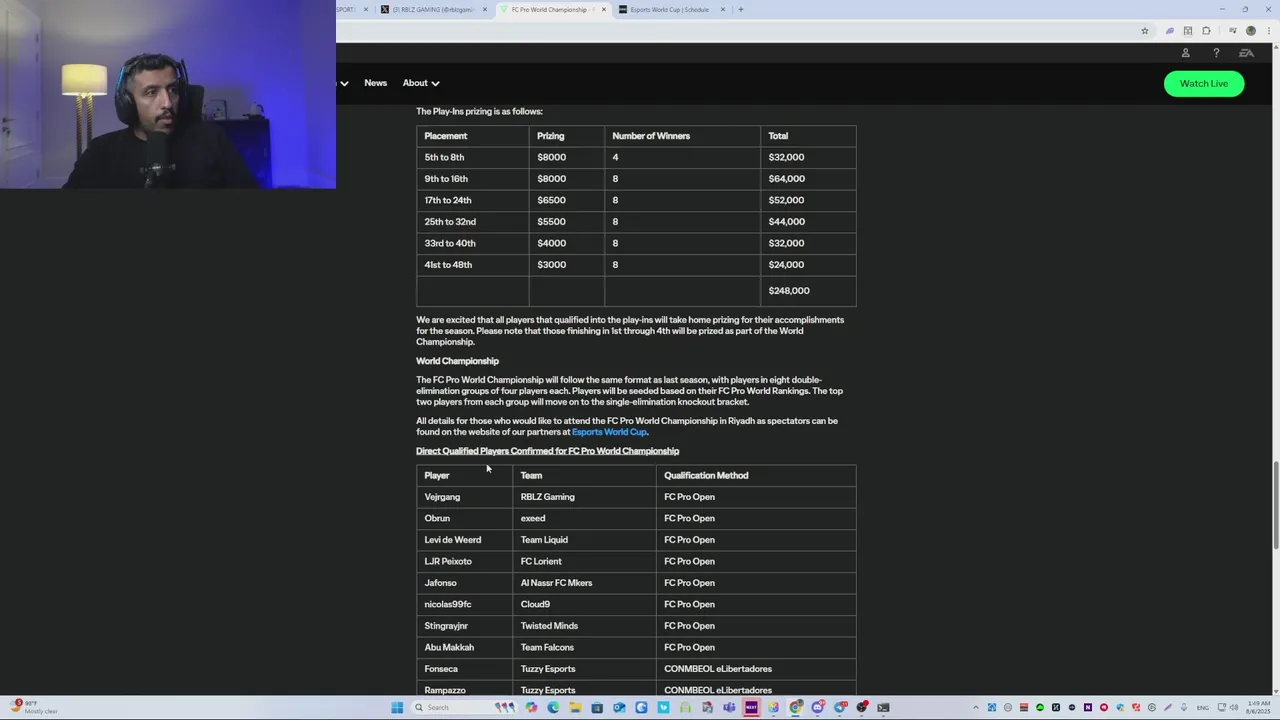Open the News menu item
The image size is (1280, 720).
pos(375,83)
